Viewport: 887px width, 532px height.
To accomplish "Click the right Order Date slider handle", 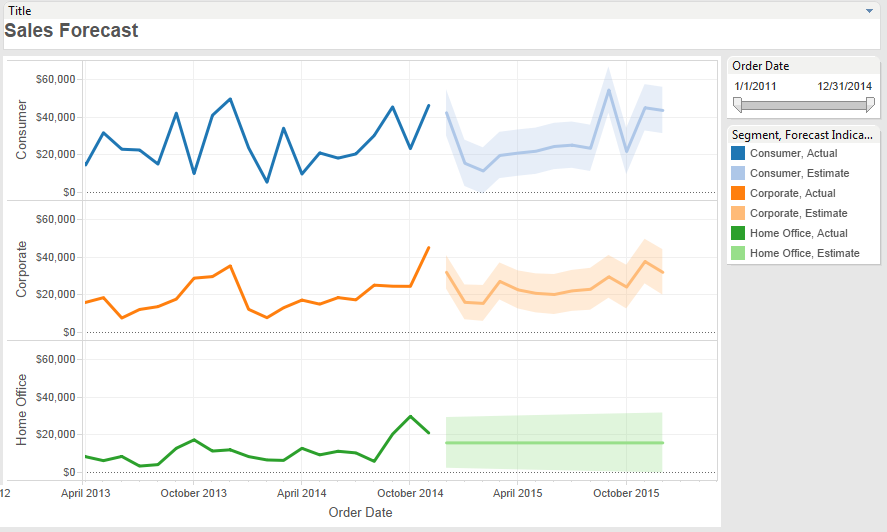I will (x=870, y=104).
